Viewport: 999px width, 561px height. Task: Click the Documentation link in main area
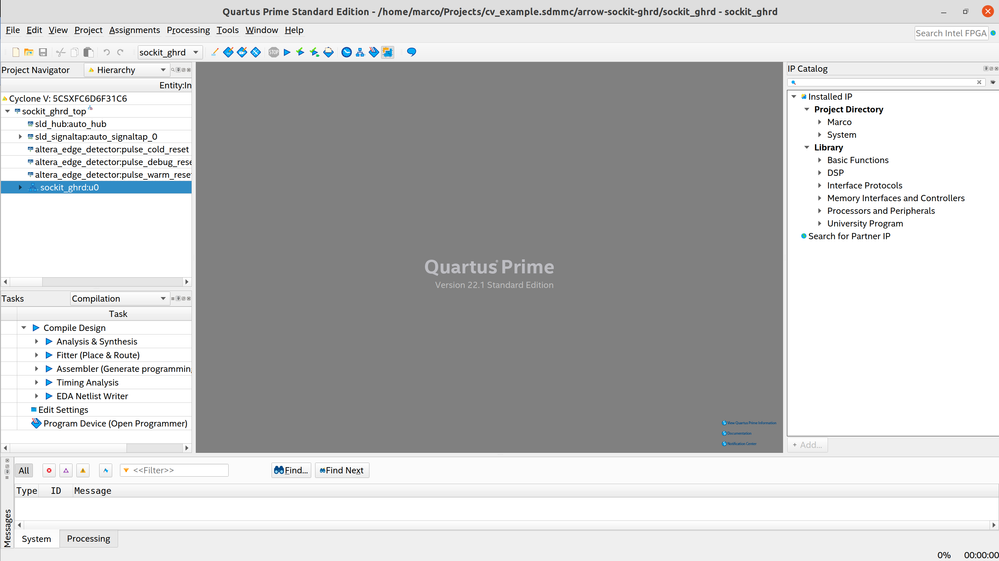[737, 433]
